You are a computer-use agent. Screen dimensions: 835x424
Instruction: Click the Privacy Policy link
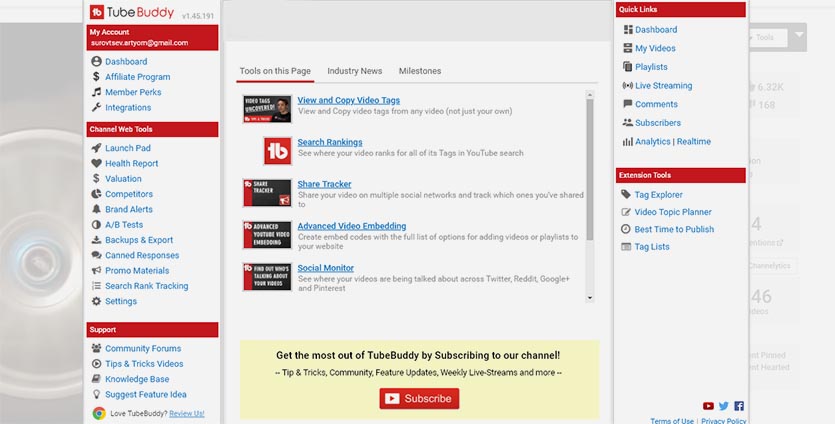click(724, 420)
